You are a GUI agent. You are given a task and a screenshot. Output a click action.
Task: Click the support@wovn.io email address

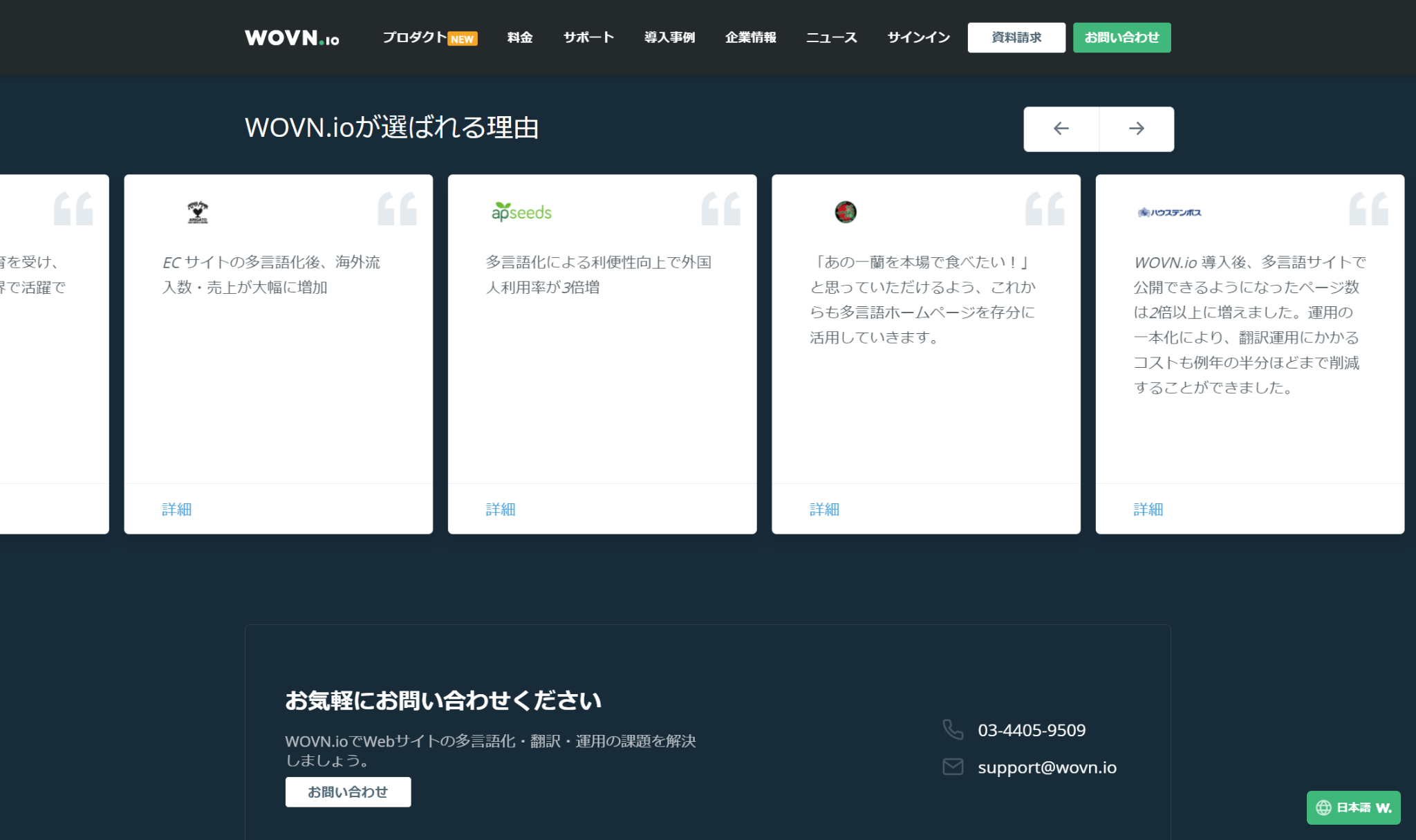click(x=1047, y=767)
